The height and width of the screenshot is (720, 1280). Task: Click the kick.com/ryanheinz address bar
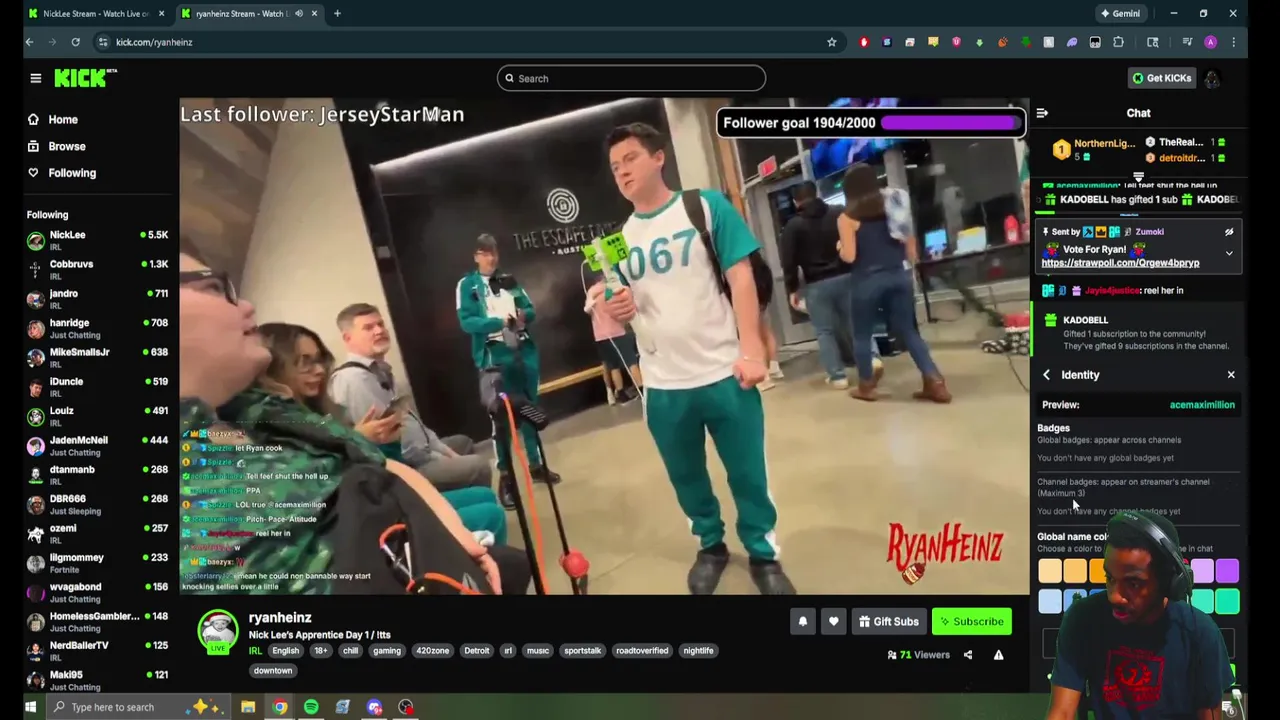point(470,42)
